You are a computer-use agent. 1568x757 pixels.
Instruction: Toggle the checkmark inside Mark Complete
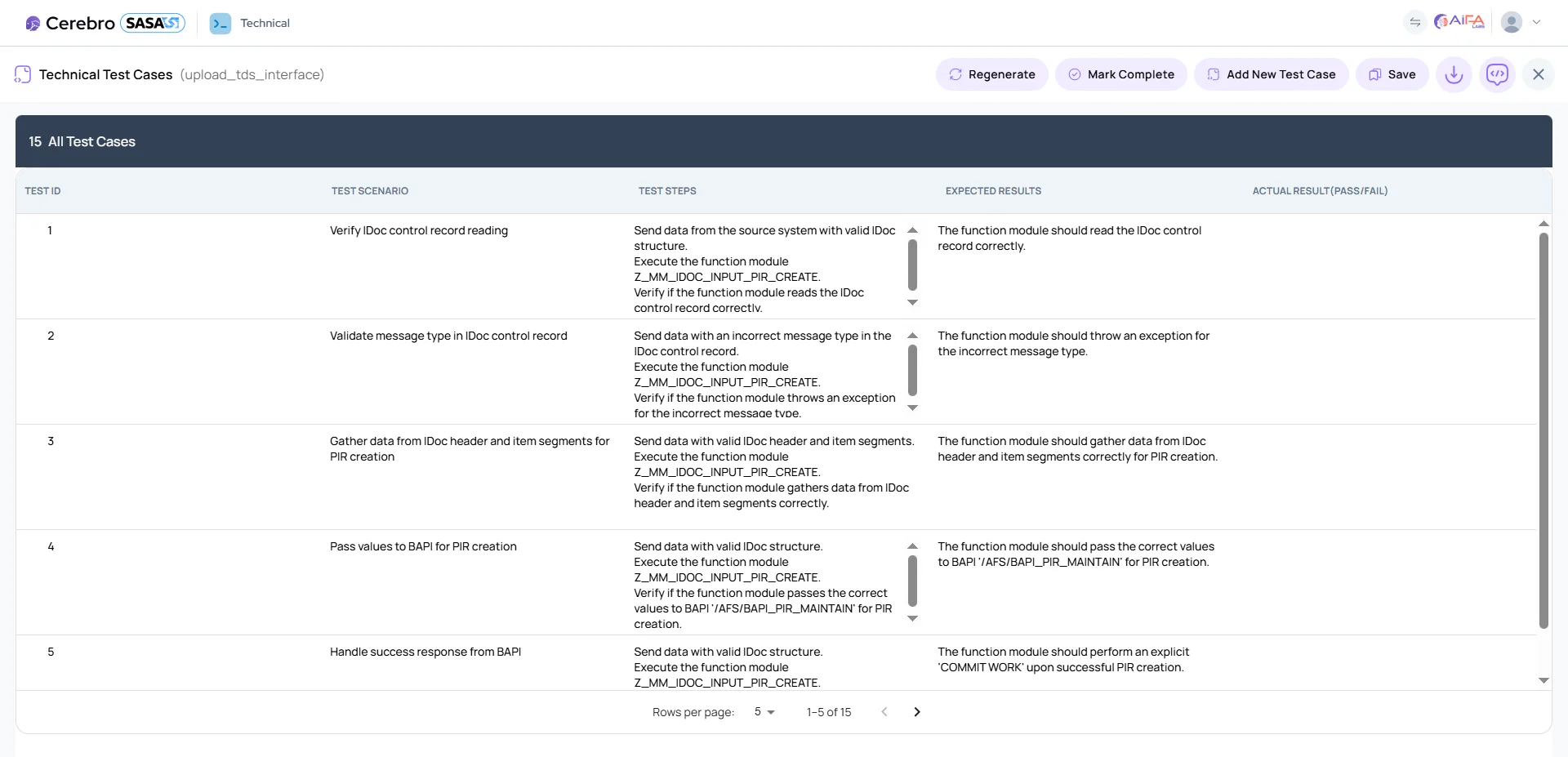point(1075,74)
